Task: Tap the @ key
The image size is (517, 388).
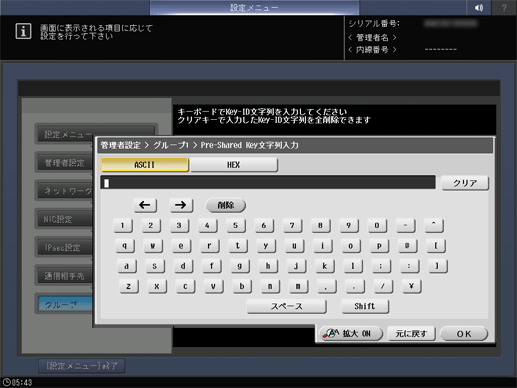Action: click(407, 246)
